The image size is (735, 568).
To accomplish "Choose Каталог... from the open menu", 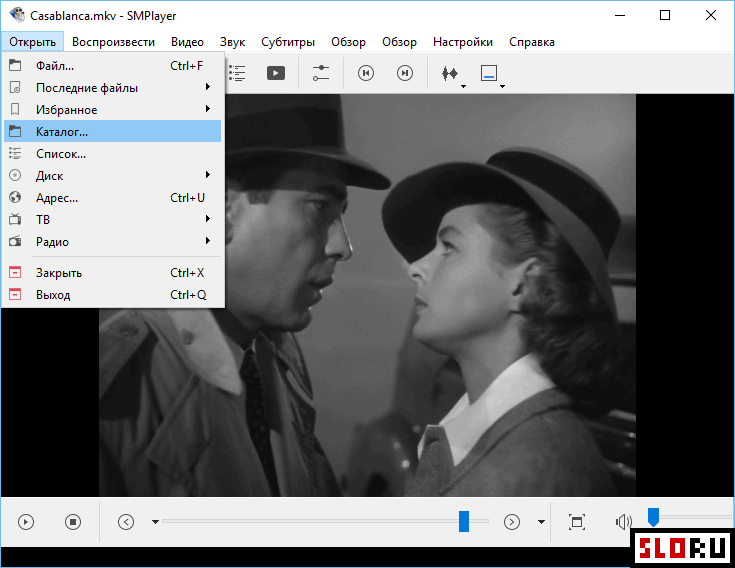I will 112,131.
